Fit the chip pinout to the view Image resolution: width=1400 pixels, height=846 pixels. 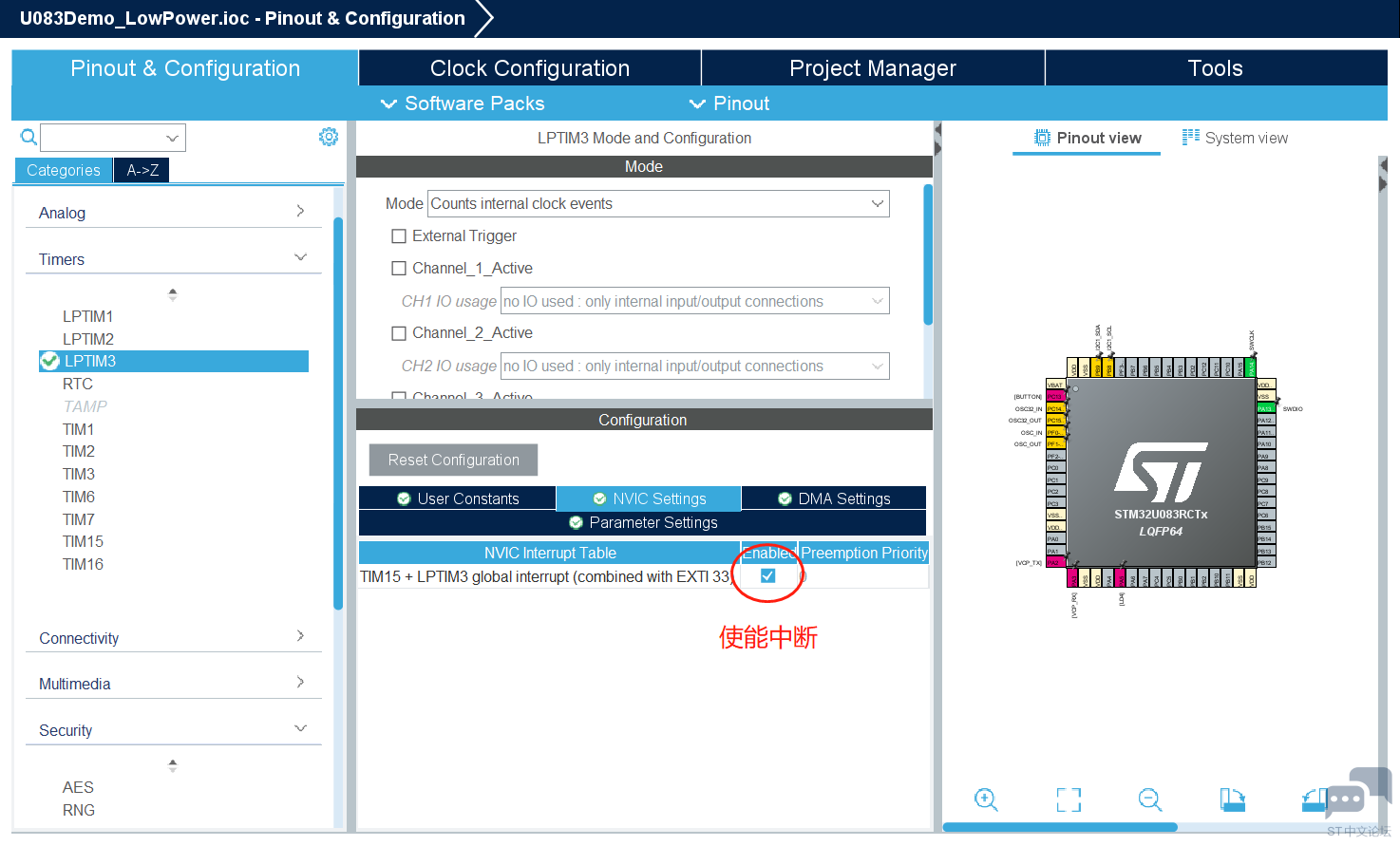(1069, 799)
